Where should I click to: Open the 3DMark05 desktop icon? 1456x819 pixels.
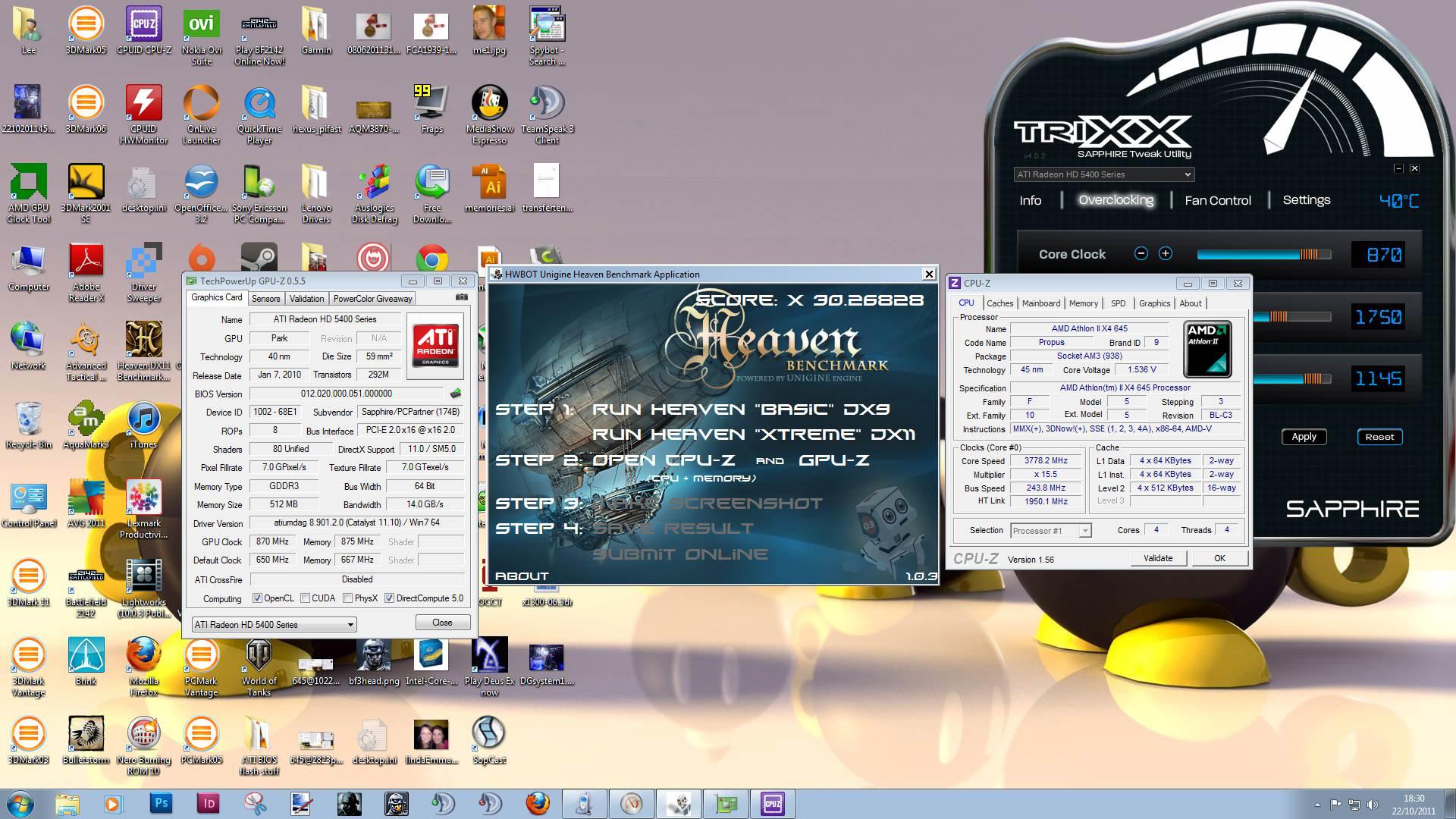click(86, 30)
